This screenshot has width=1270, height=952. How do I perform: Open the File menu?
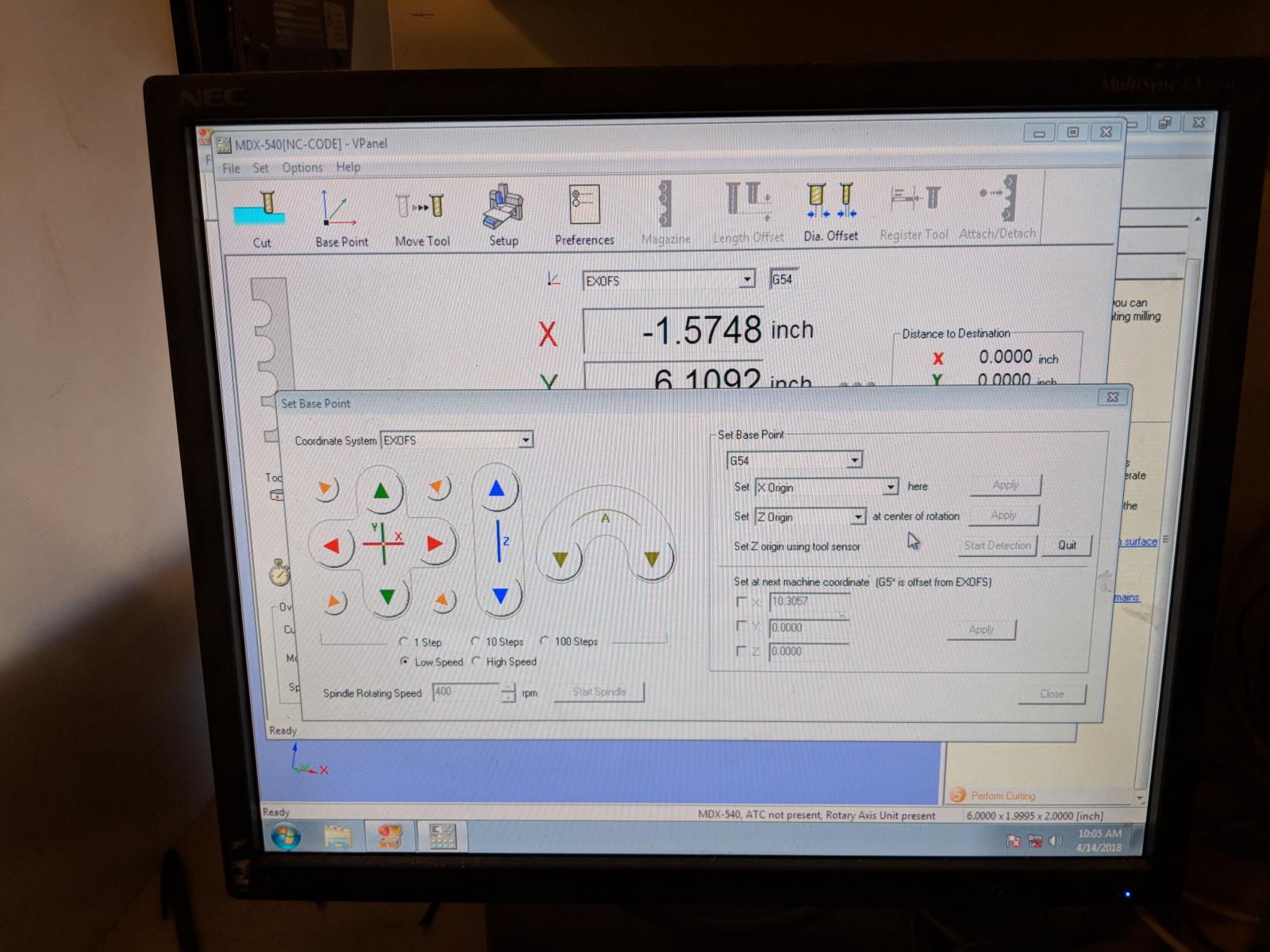click(231, 168)
